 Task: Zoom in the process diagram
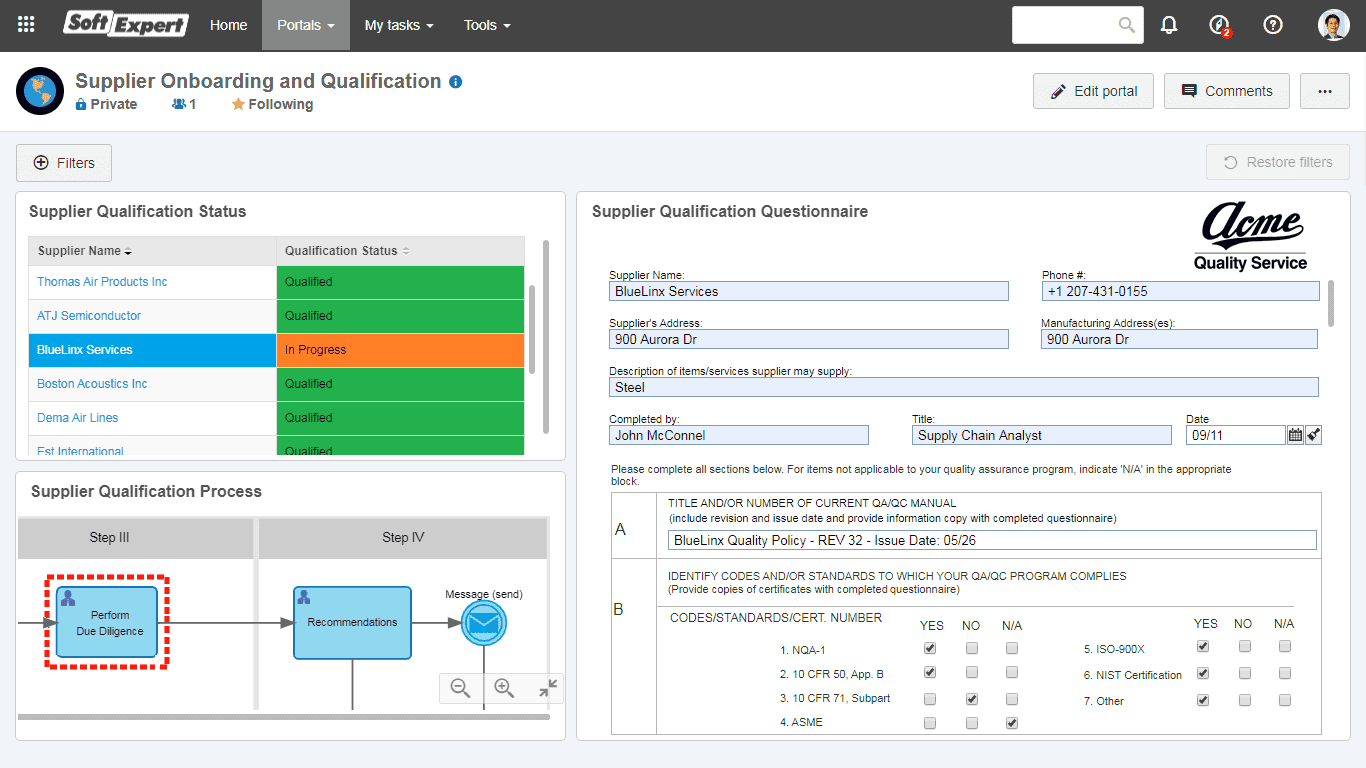pyautogui.click(x=504, y=688)
